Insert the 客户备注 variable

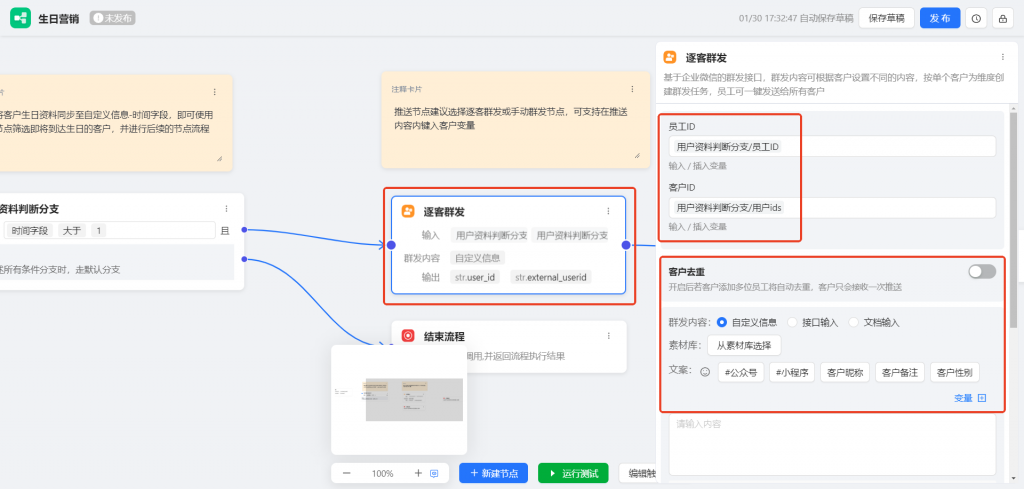click(900, 372)
